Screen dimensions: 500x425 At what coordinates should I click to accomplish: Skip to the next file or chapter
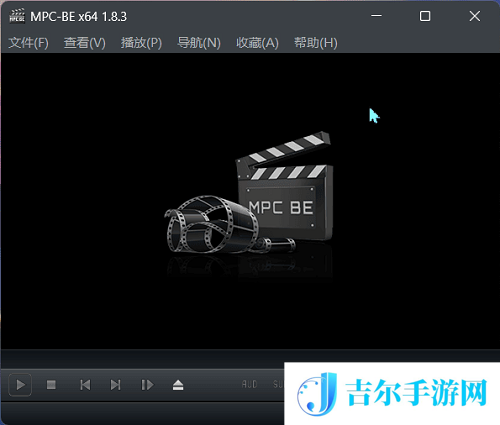pos(115,385)
